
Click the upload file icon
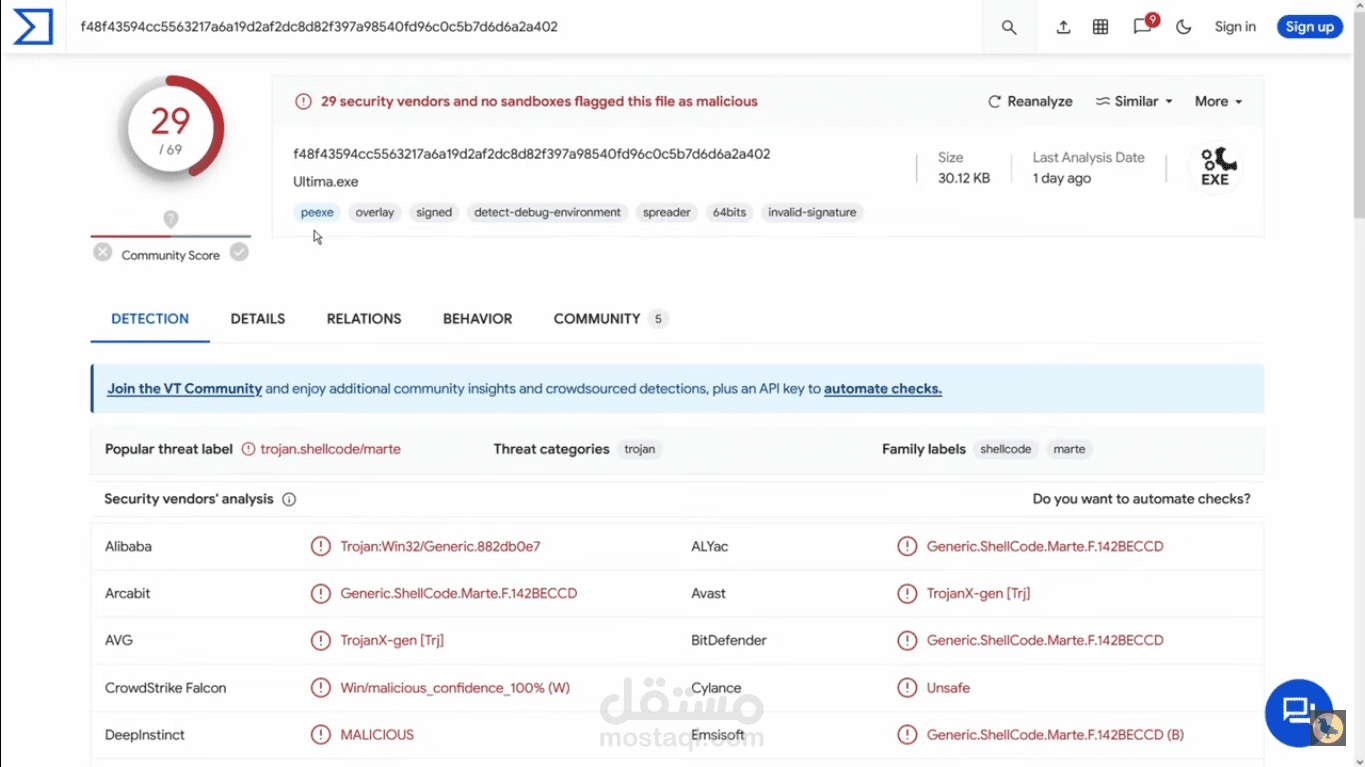coord(1063,27)
